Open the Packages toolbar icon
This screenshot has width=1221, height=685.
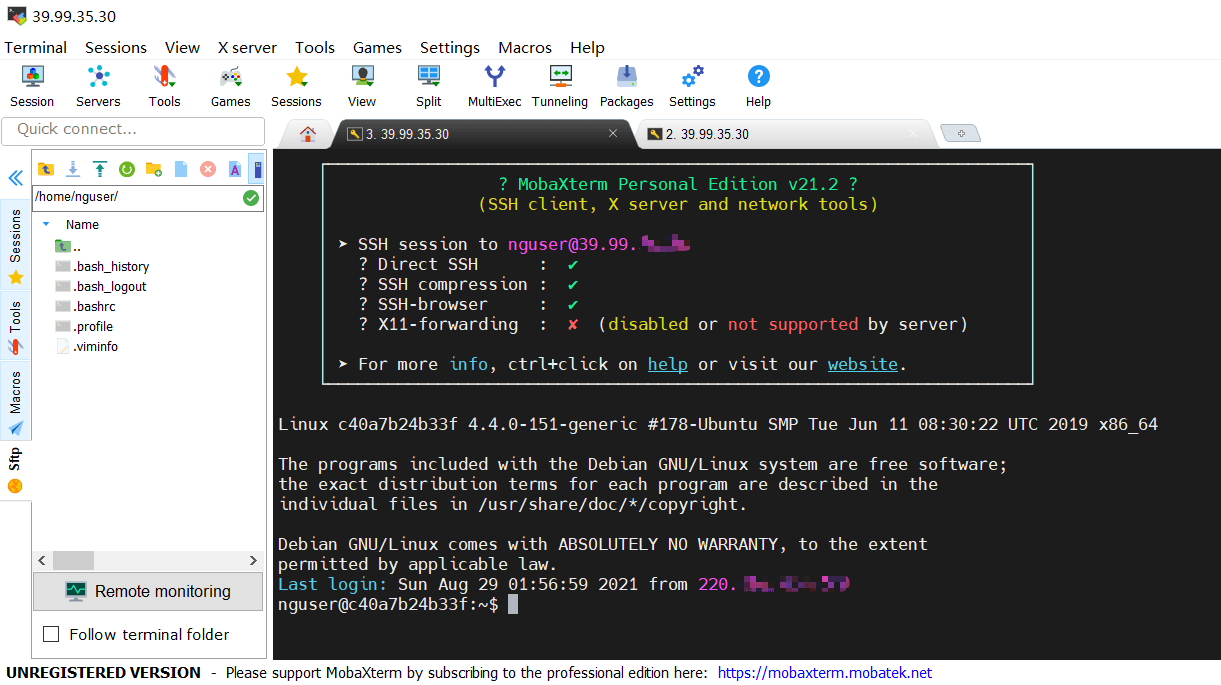(626, 86)
